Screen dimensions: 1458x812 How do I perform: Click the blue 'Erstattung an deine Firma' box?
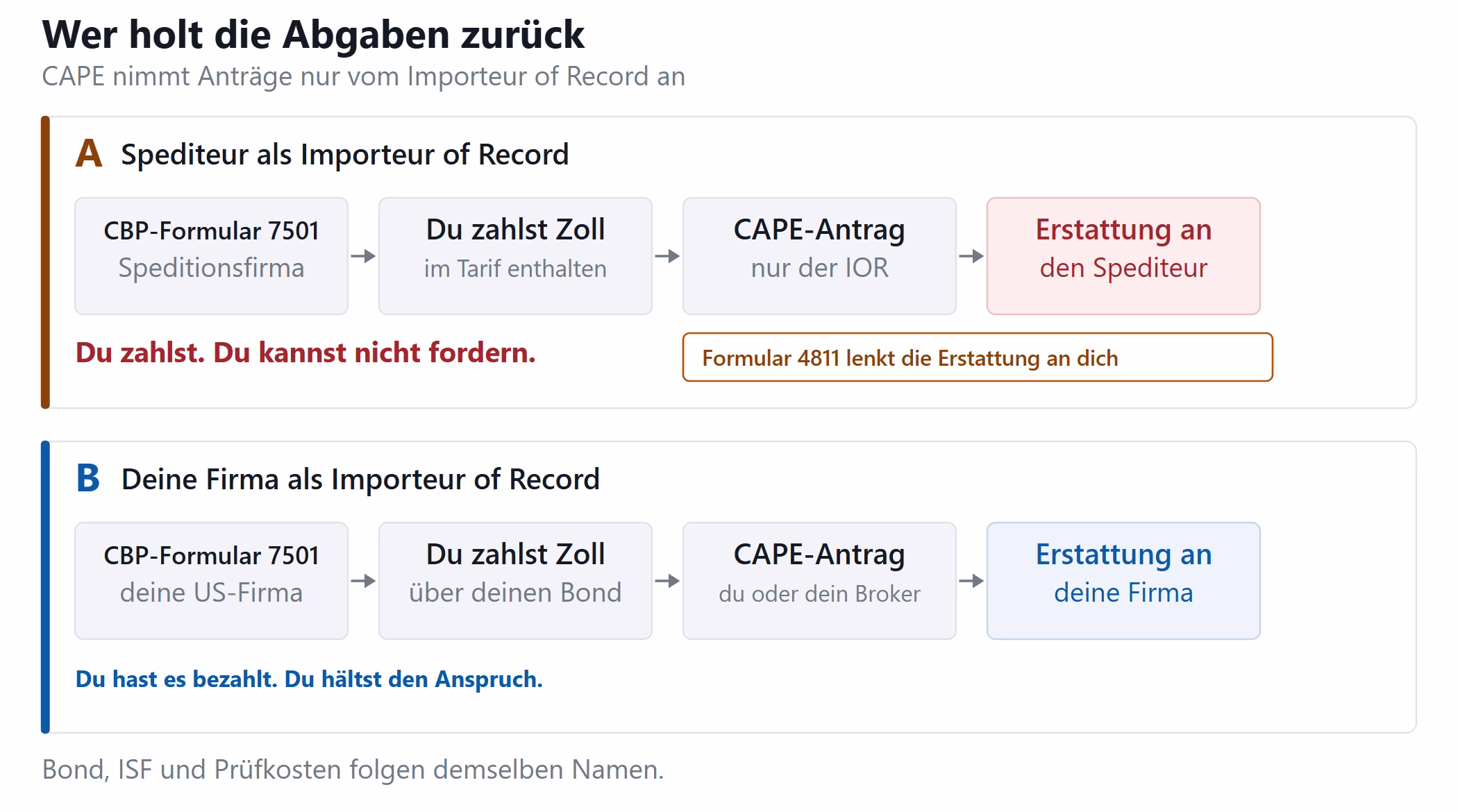tap(1123, 581)
